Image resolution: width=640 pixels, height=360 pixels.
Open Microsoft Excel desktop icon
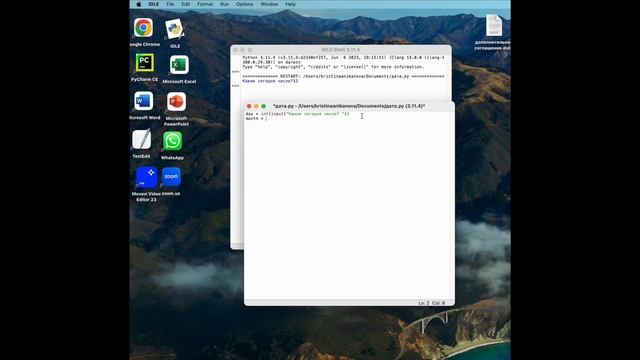click(x=179, y=65)
